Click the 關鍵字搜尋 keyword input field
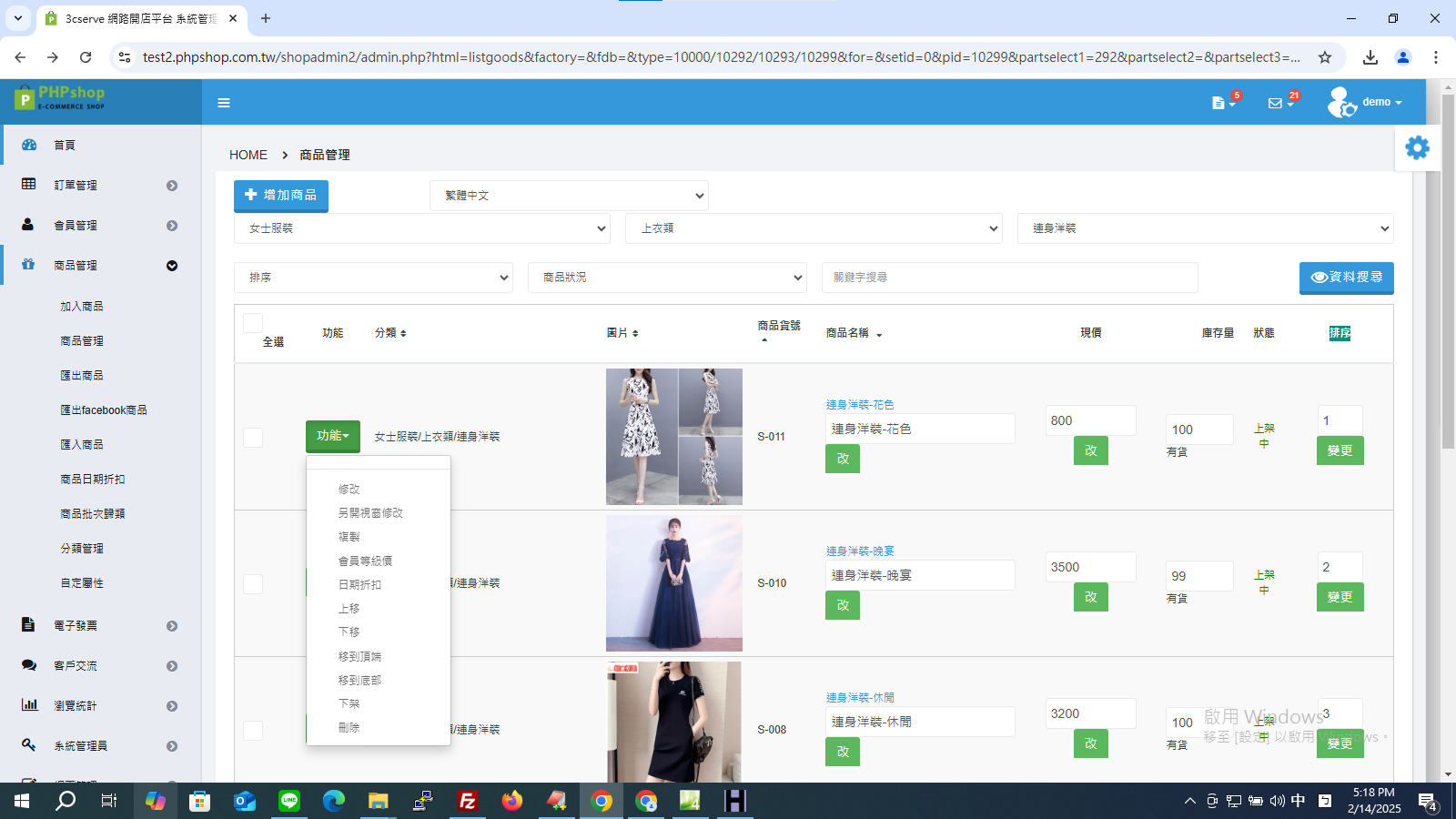 point(1010,278)
